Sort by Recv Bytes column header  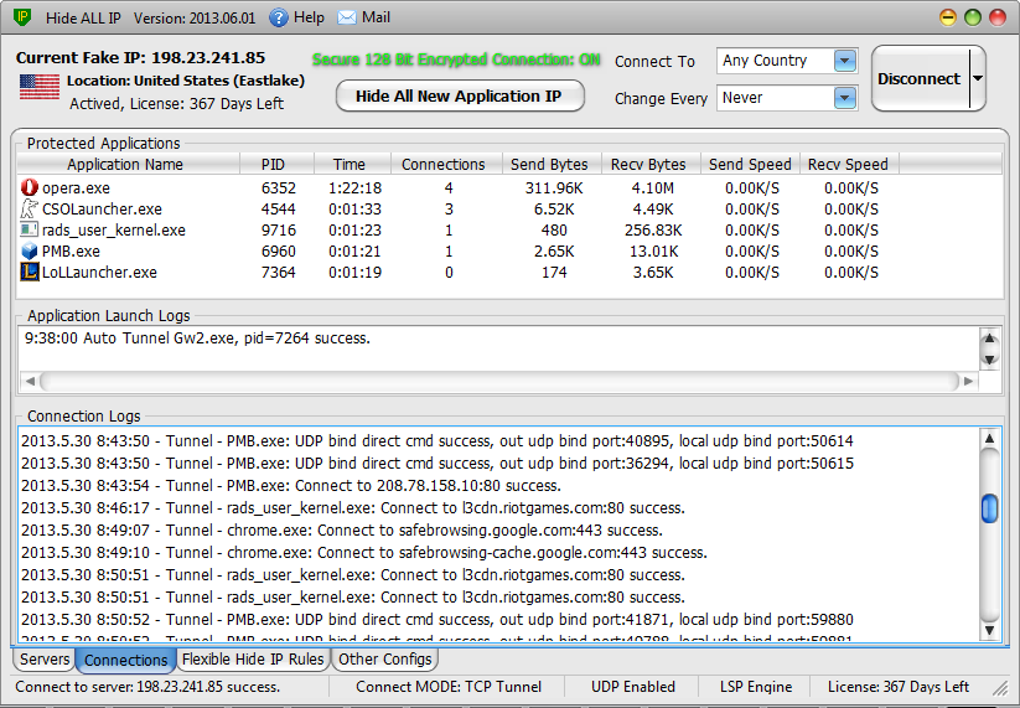[651, 164]
